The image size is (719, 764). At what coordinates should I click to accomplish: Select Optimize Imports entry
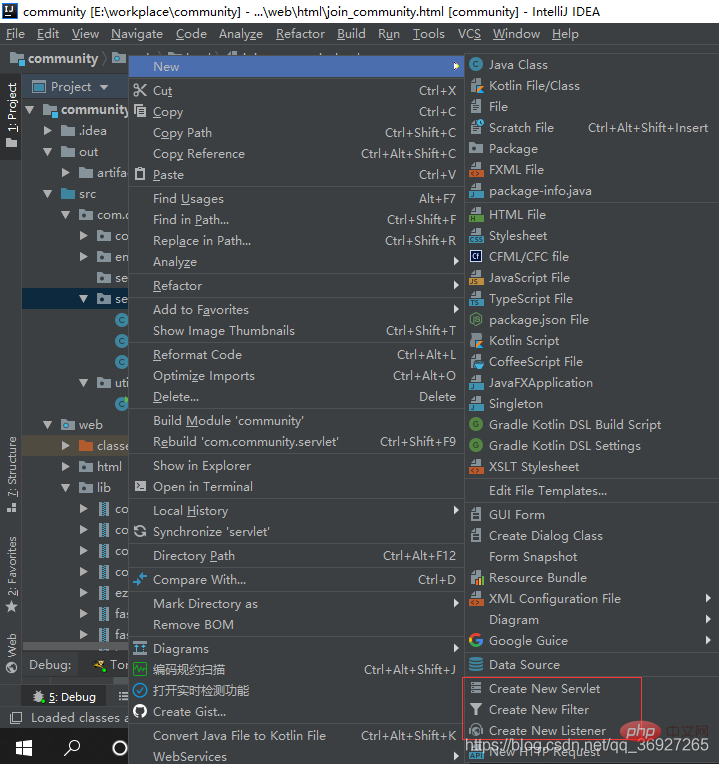[296, 376]
